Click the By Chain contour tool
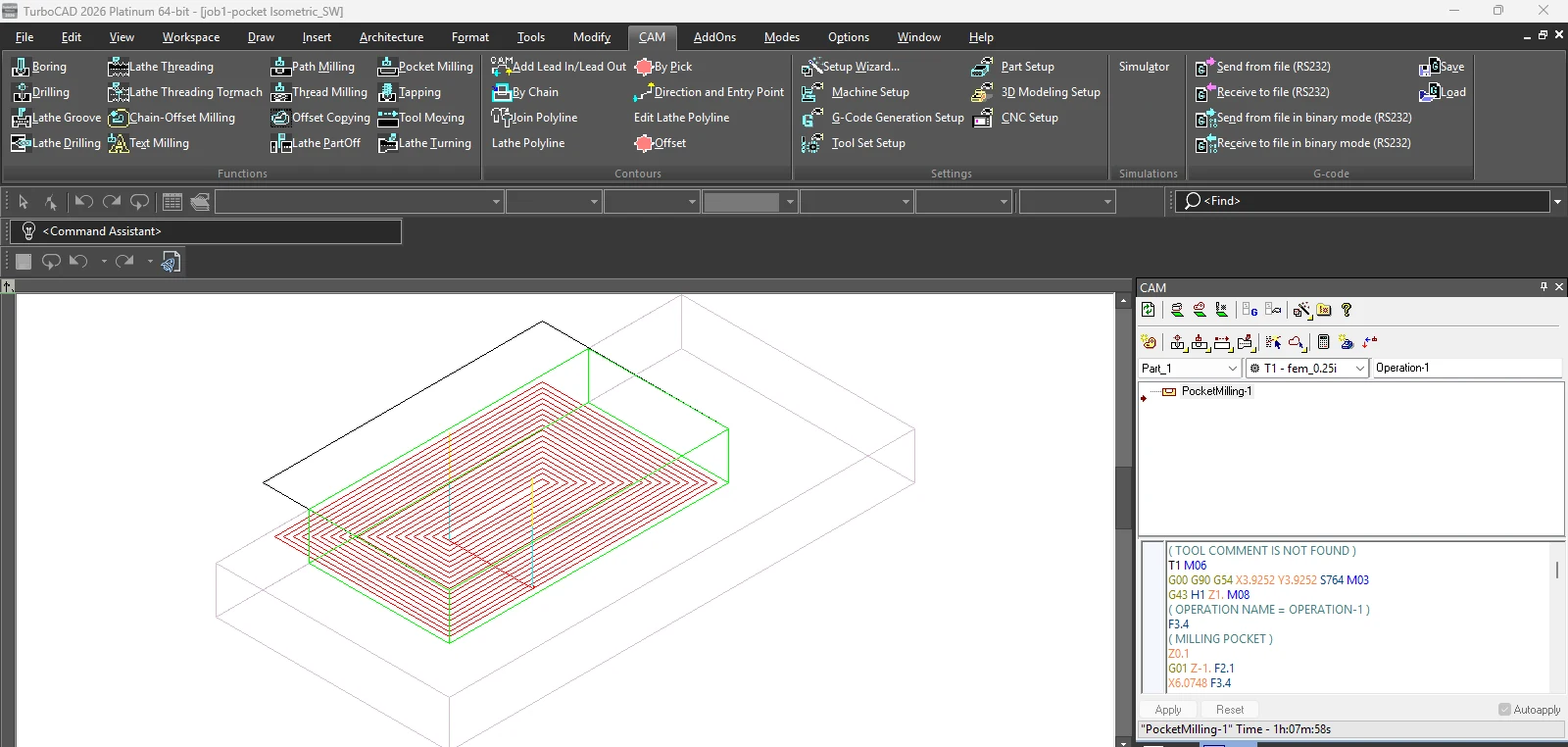1568x747 pixels. click(525, 92)
